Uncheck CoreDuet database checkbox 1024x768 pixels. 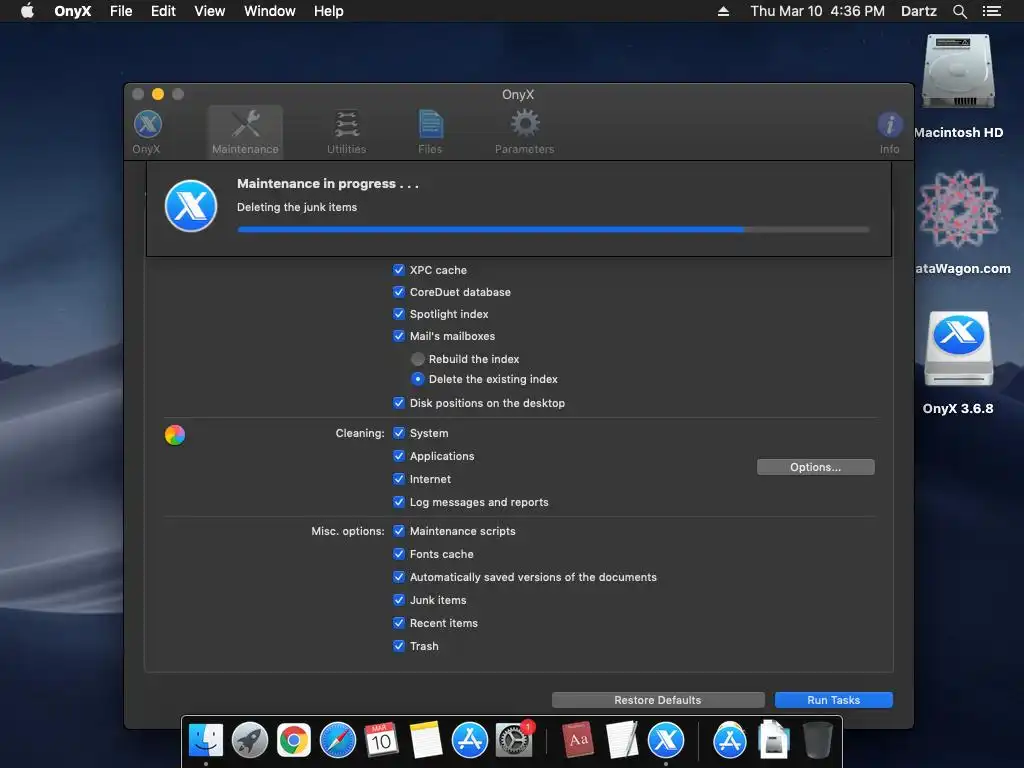tap(399, 292)
